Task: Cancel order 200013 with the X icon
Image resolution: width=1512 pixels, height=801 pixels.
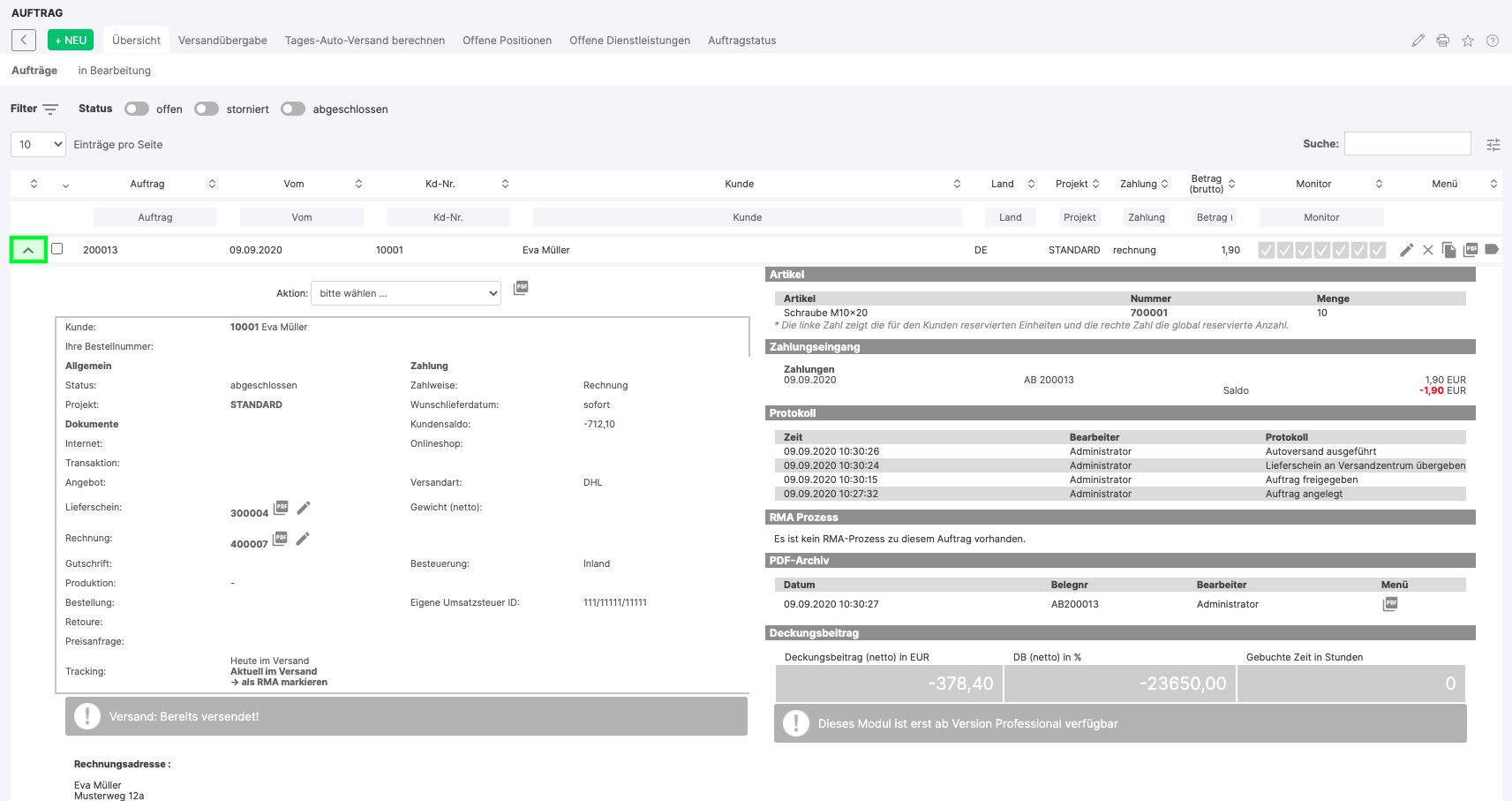Action: 1427,250
